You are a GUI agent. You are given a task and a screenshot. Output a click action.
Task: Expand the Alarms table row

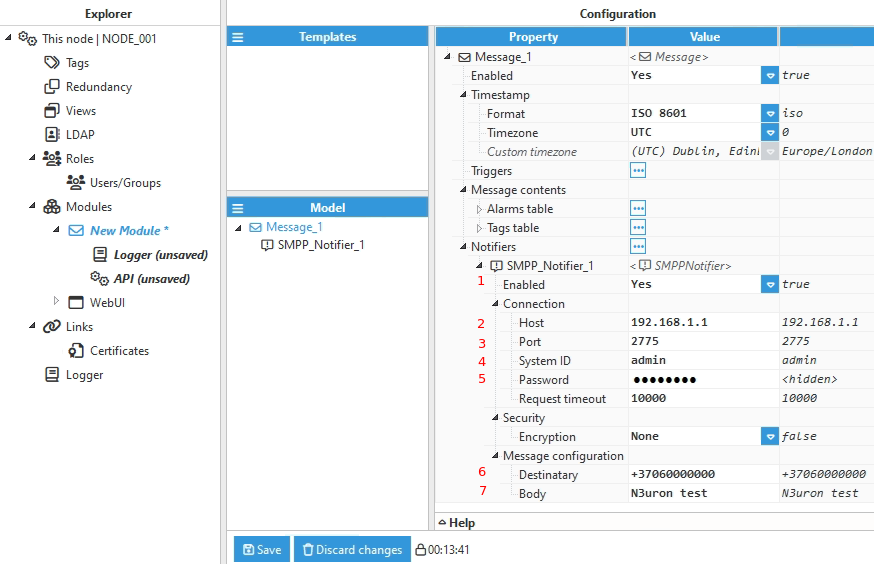pos(479,209)
